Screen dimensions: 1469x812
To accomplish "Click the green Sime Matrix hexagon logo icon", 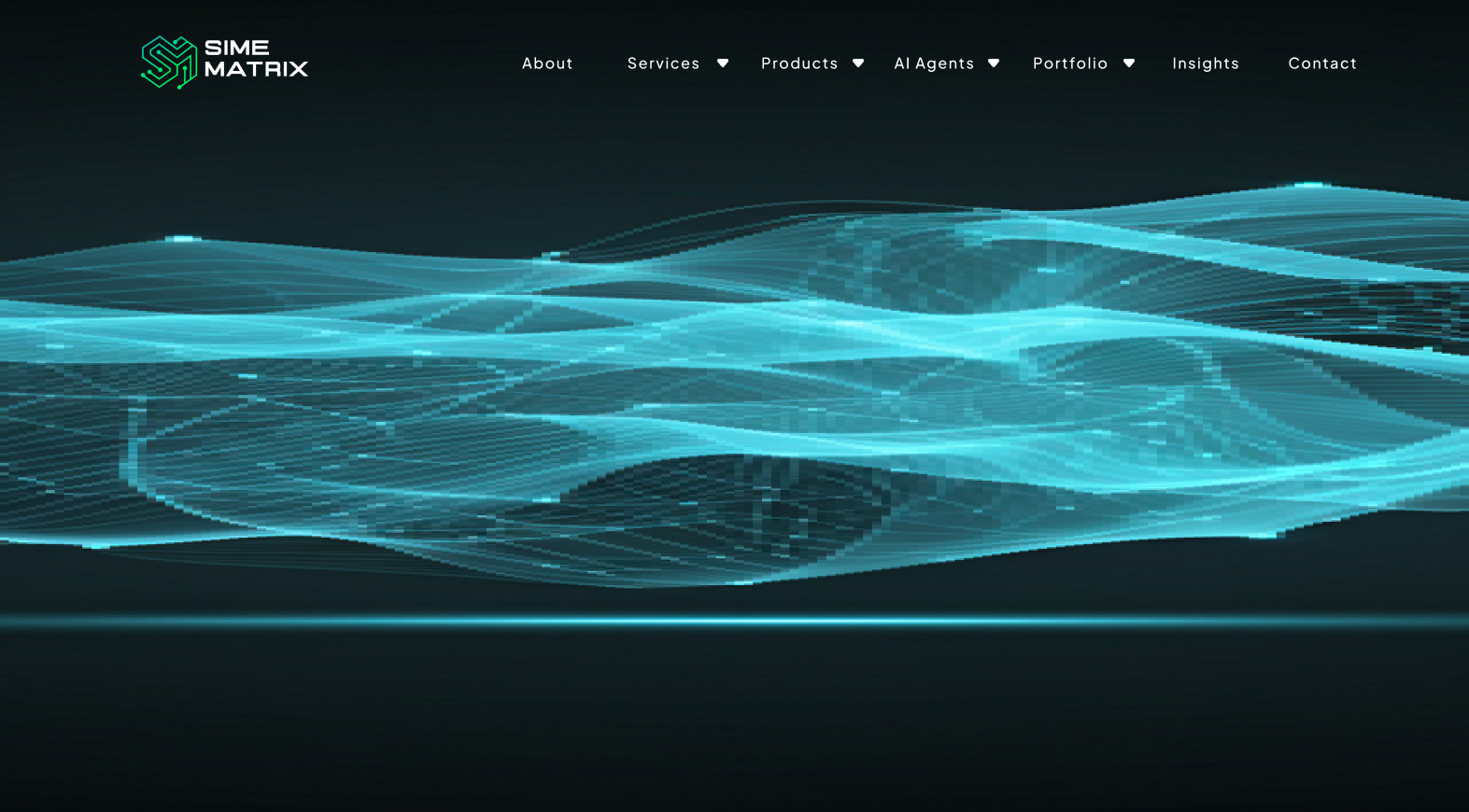I will (x=169, y=63).
